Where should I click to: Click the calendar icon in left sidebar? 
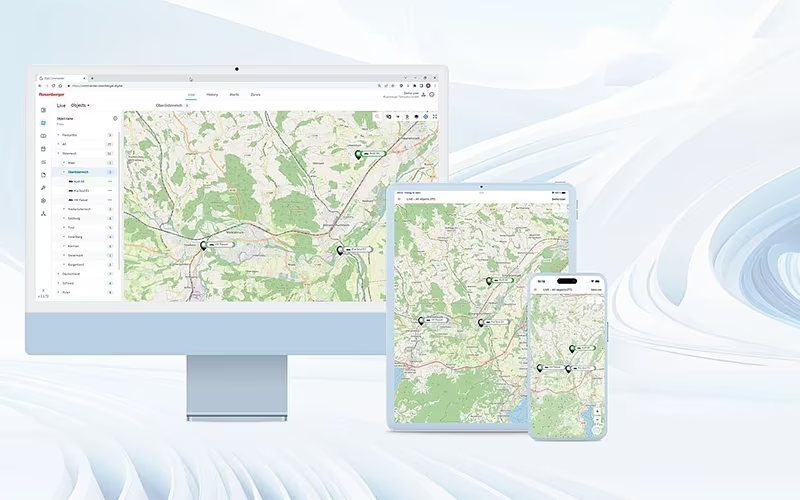[x=43, y=149]
